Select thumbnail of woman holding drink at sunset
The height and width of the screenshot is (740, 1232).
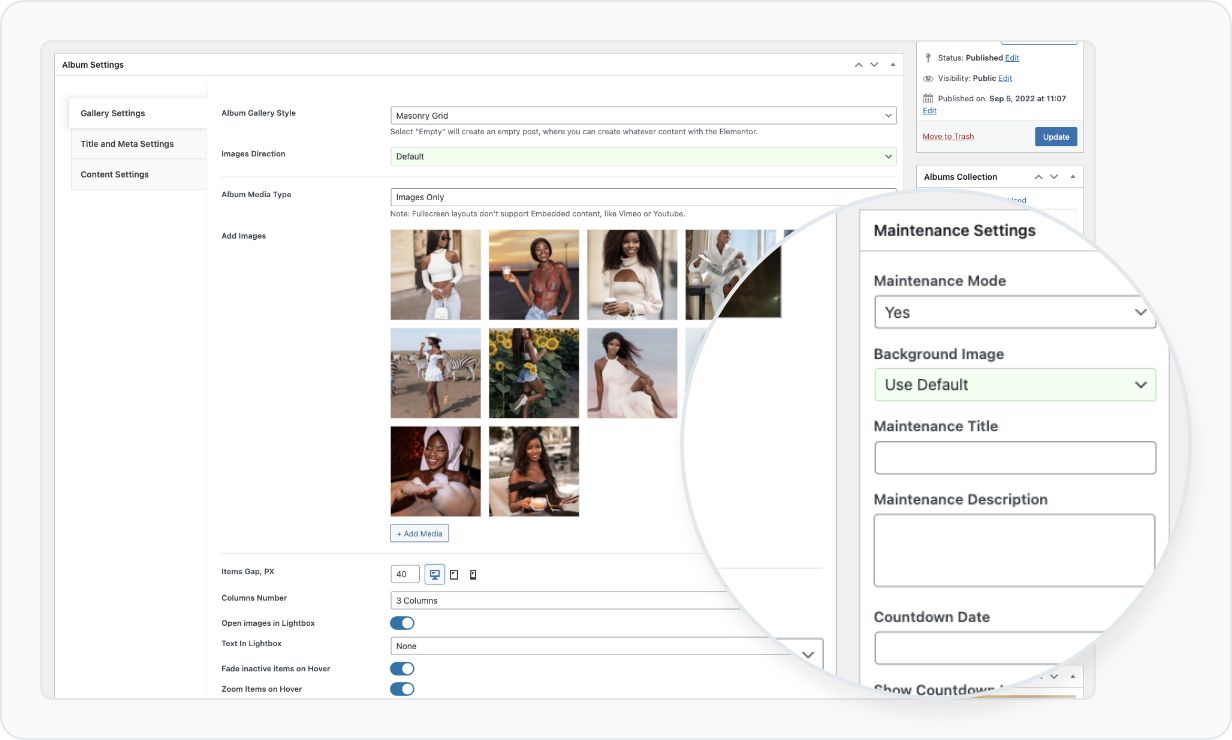coord(534,275)
